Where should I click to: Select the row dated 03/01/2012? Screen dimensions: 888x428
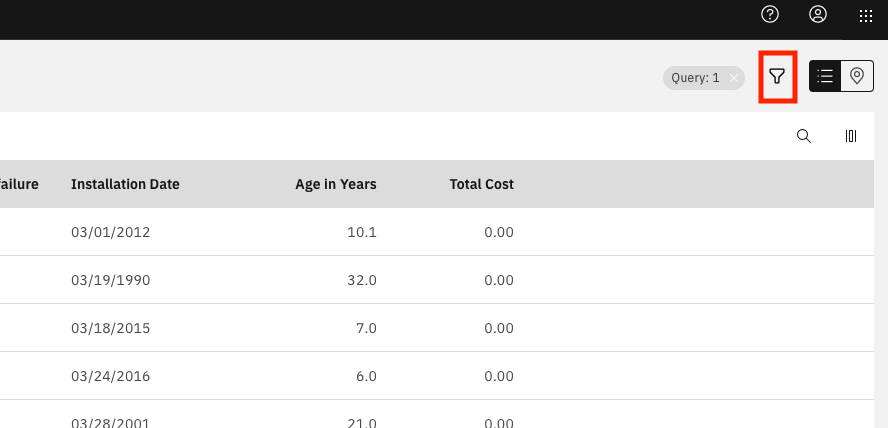point(437,232)
